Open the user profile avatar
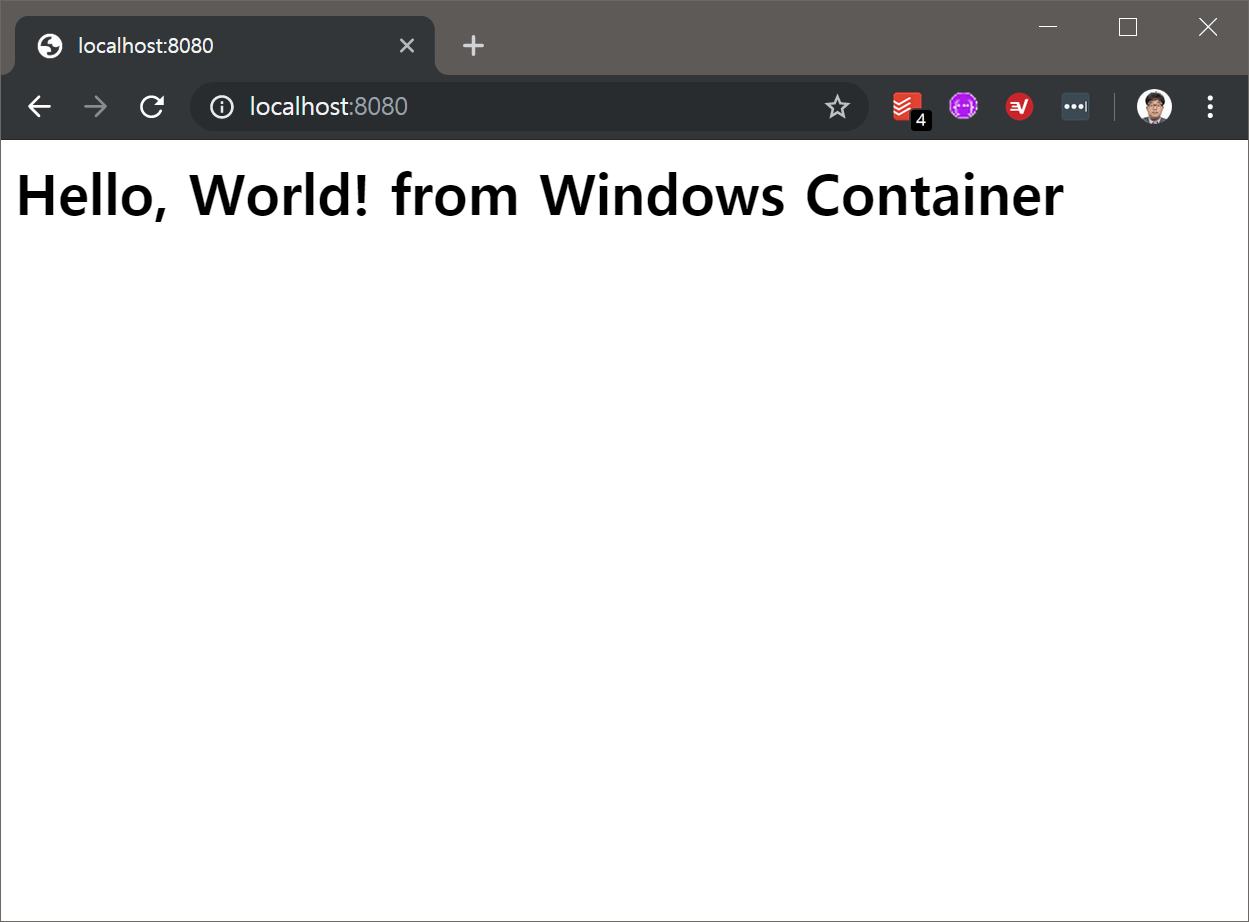The width and height of the screenshot is (1249, 922). coord(1155,106)
